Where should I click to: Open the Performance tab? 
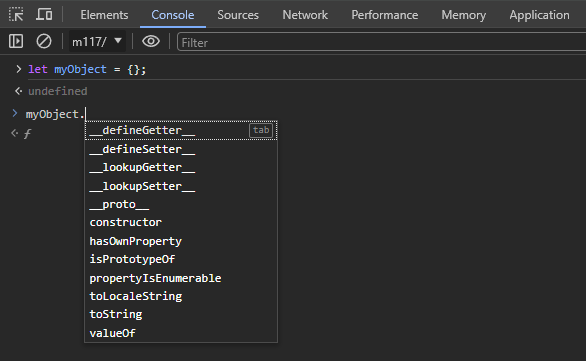point(385,15)
